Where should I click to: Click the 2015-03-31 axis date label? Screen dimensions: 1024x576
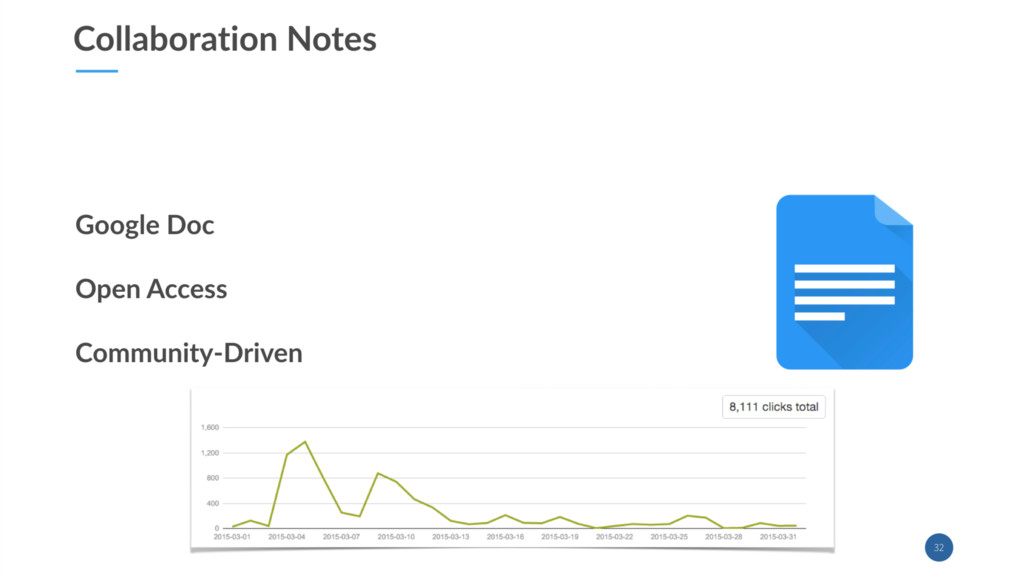(x=778, y=537)
